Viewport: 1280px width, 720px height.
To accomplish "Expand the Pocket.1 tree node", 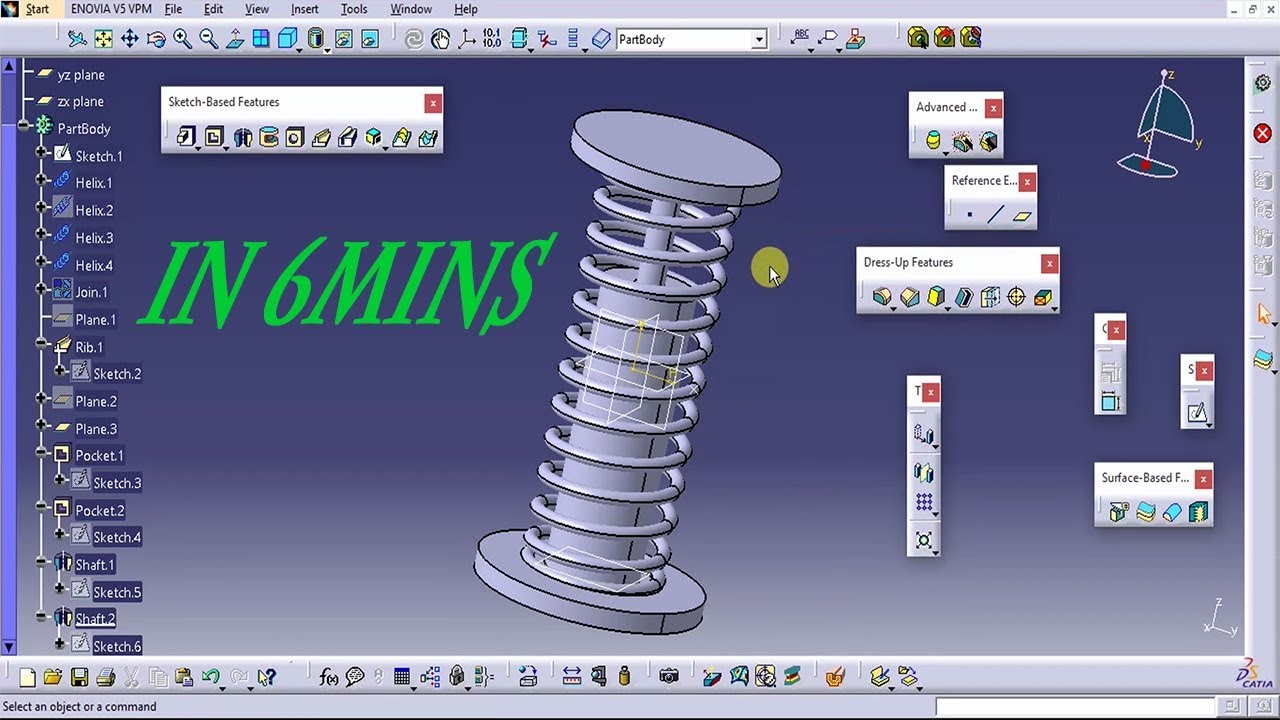I will [41, 453].
